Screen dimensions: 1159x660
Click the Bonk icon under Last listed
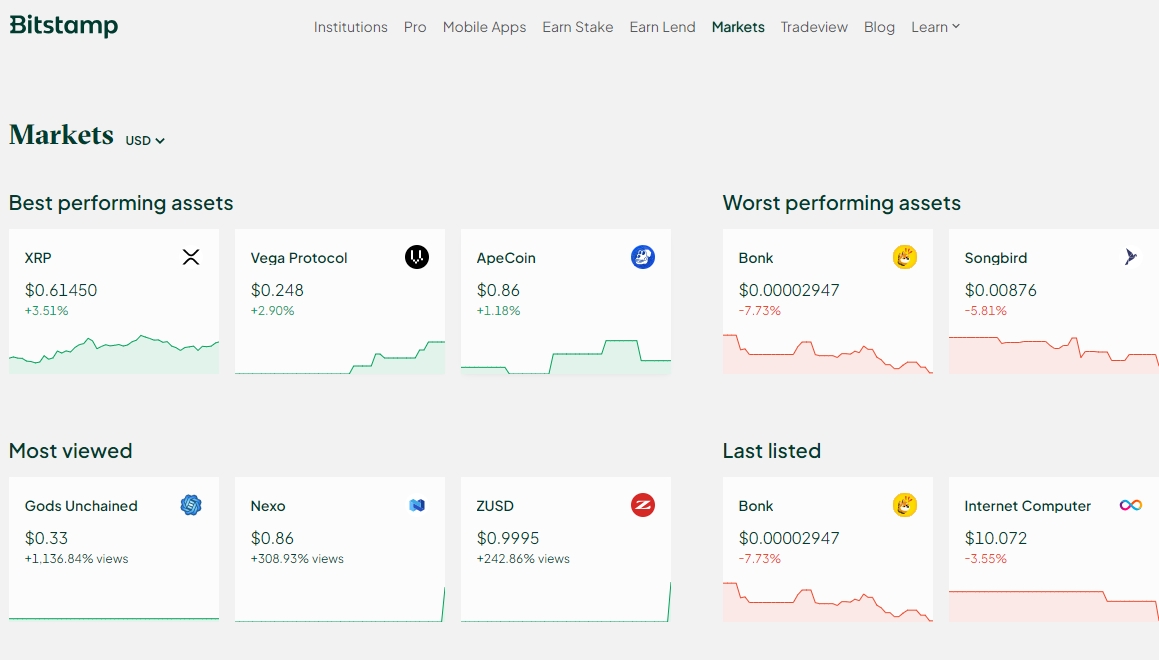(x=905, y=505)
